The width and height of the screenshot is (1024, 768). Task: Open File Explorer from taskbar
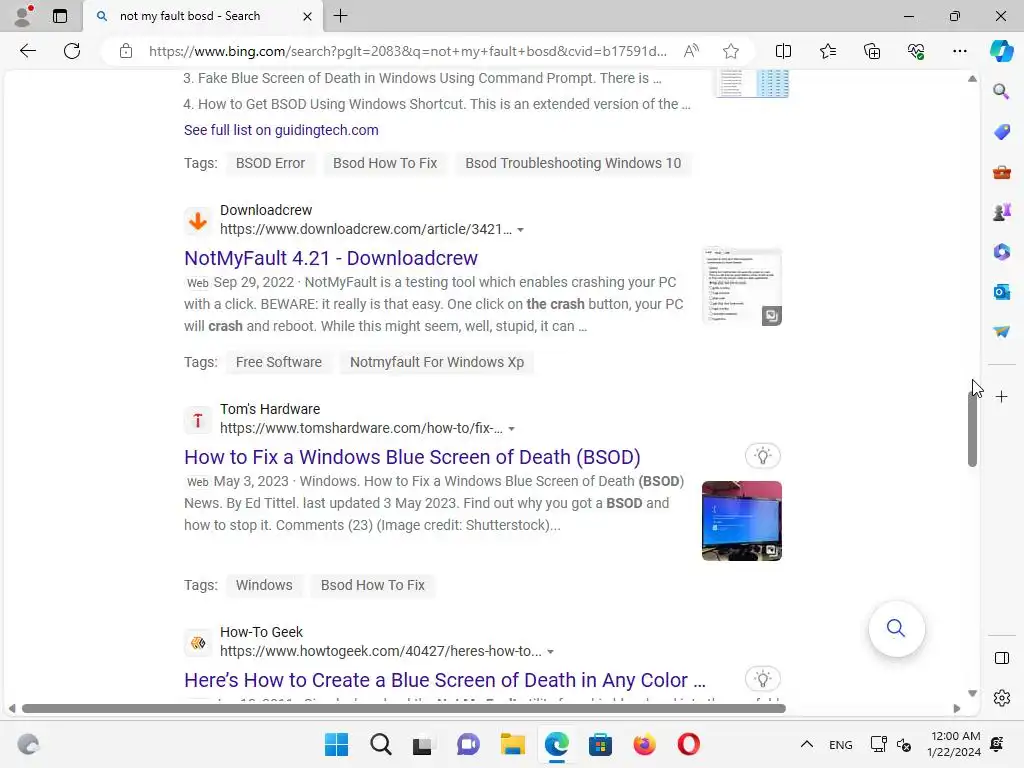[513, 744]
